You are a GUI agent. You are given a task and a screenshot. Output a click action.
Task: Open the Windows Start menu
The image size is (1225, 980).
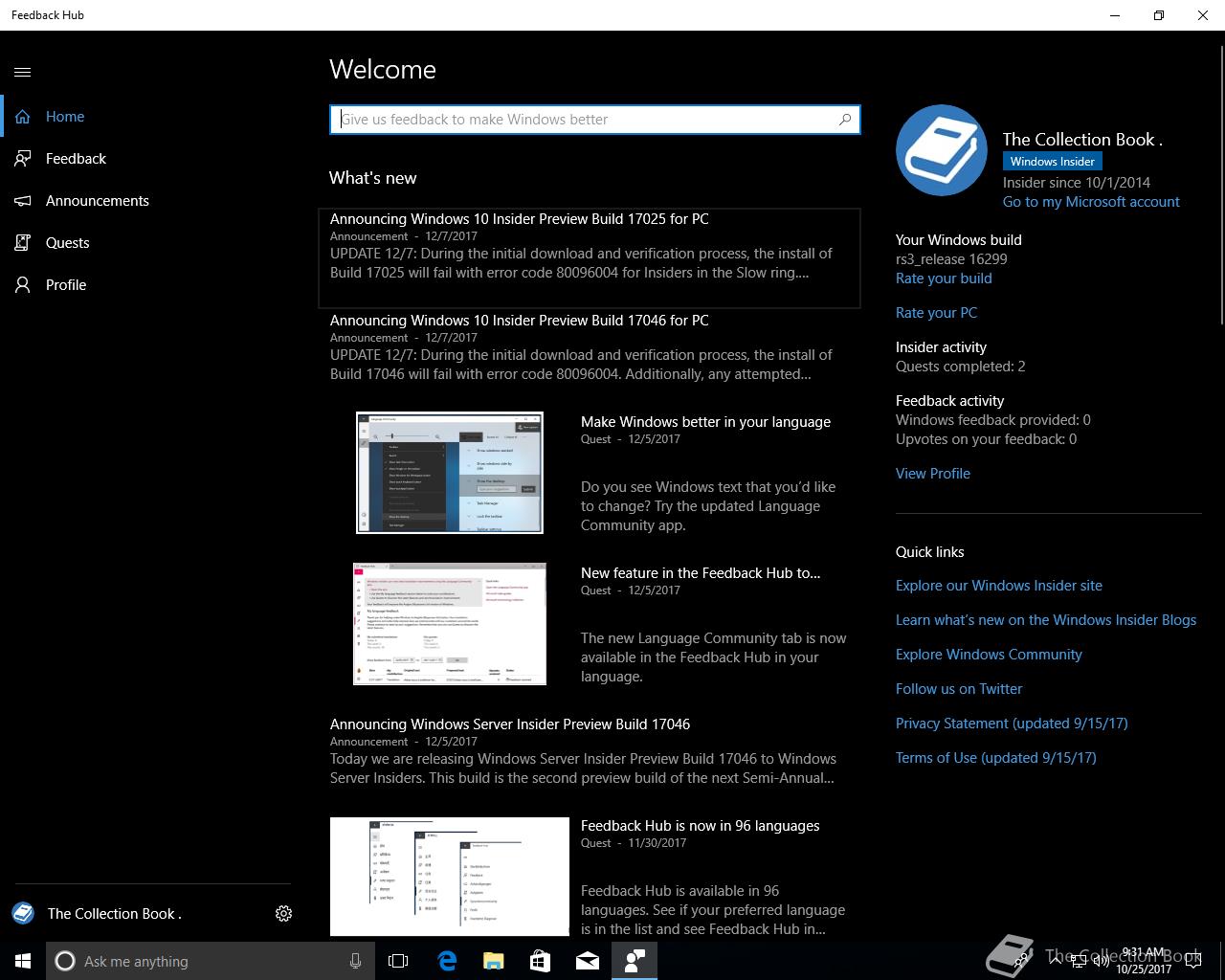[23, 961]
